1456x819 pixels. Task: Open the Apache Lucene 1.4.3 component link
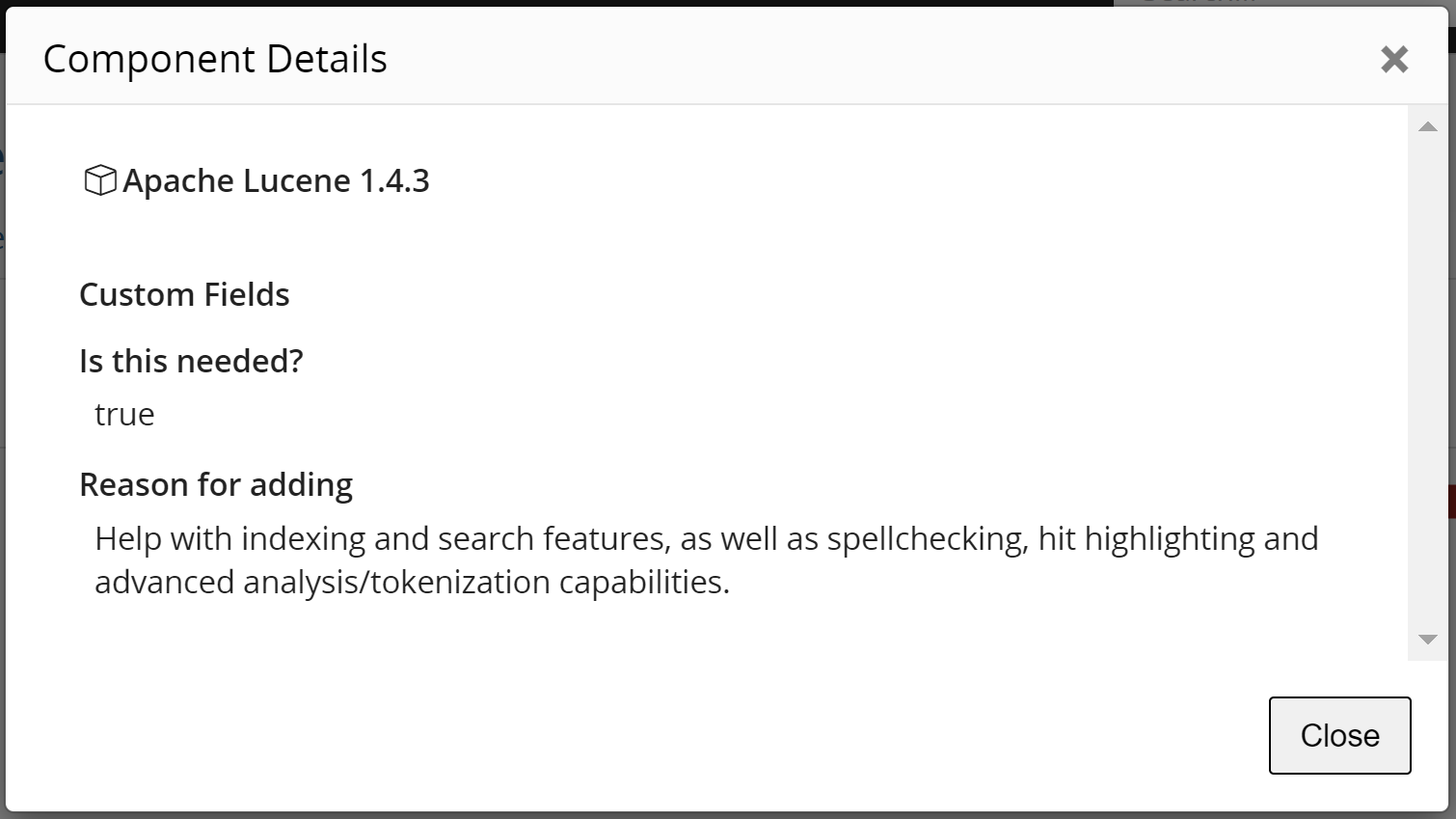(278, 180)
